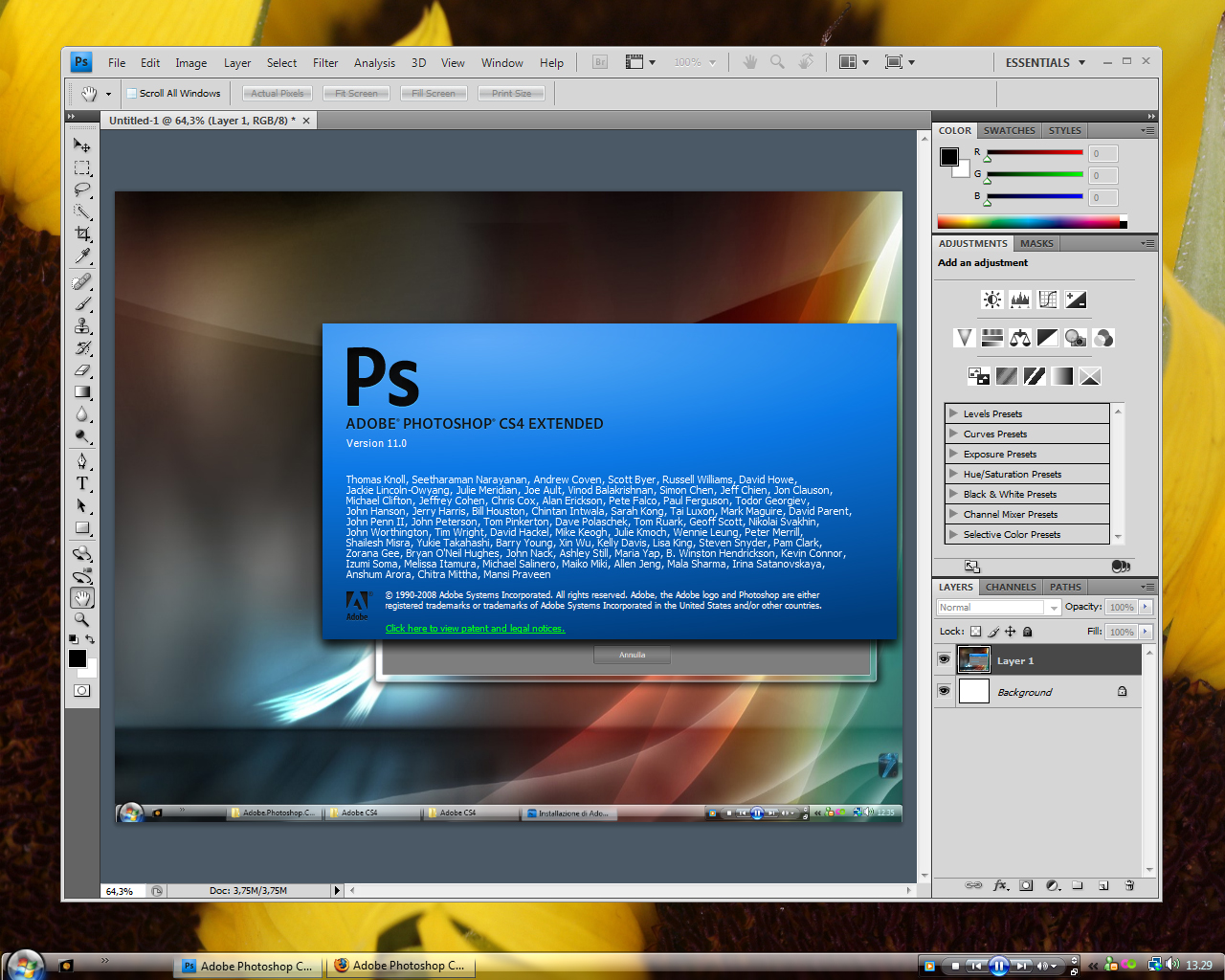This screenshot has width=1225, height=980.
Task: Click the color spectrum ramp
Action: tap(1032, 222)
